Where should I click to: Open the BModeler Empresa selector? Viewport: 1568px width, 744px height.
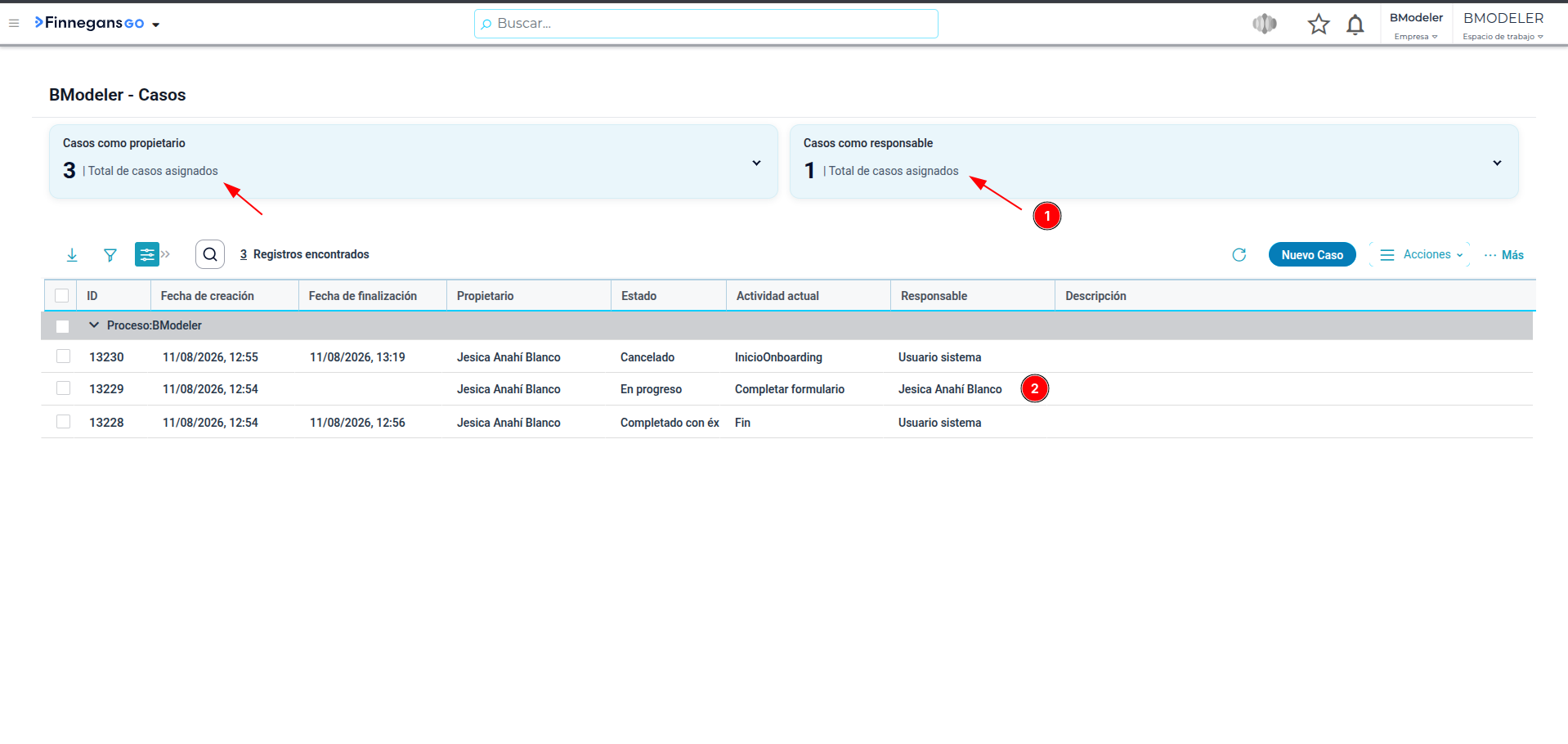[x=1416, y=25]
